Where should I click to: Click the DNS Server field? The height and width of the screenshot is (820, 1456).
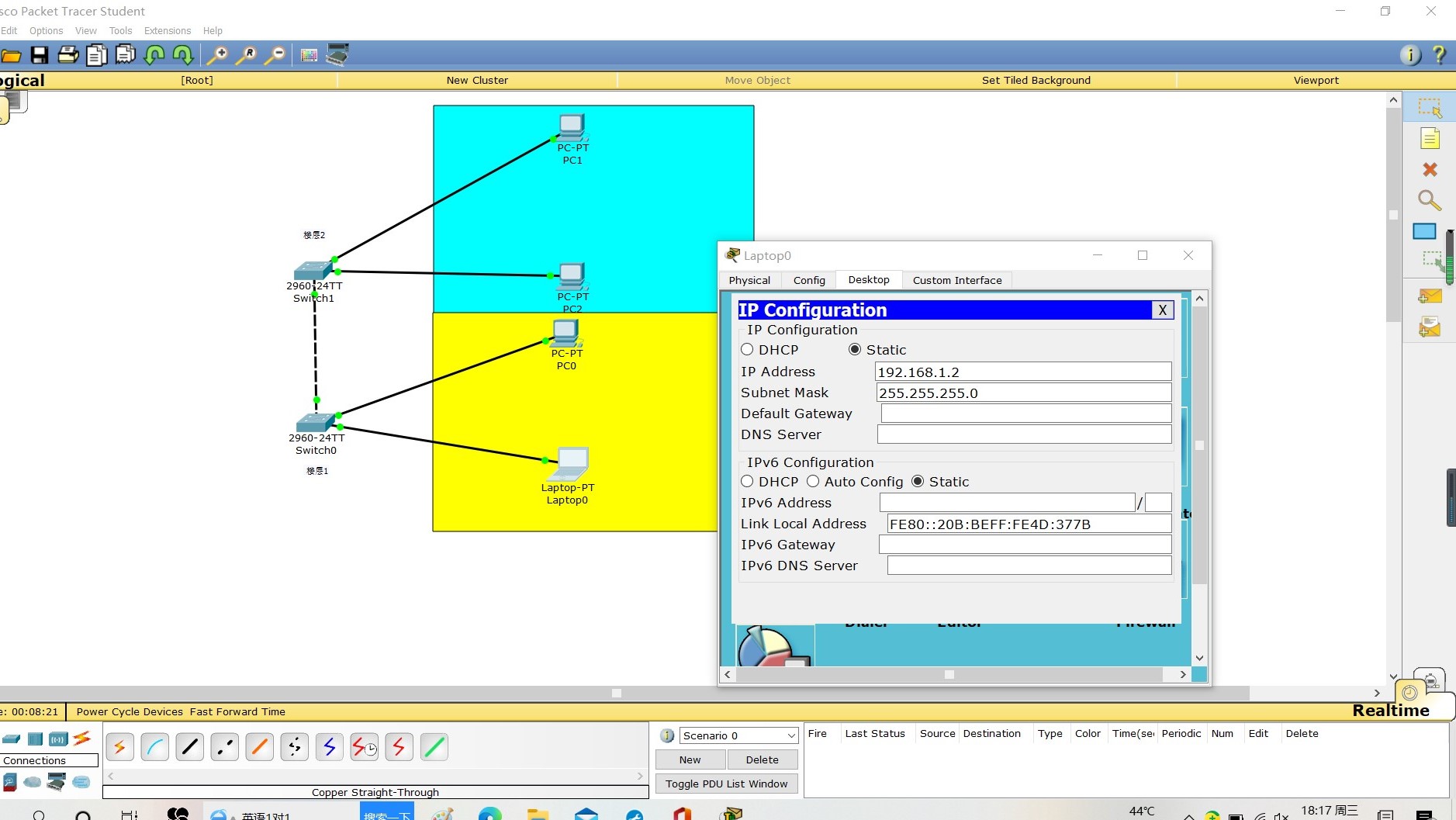[x=1024, y=434]
